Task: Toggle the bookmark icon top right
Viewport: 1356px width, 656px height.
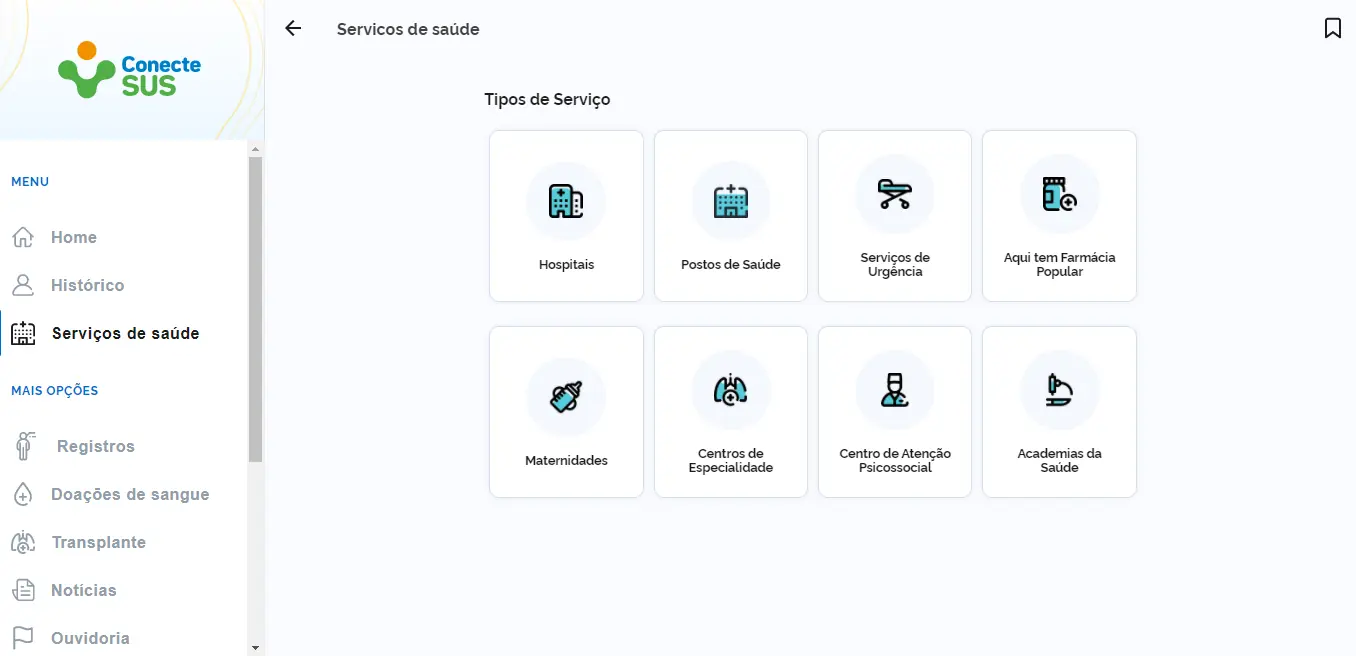Action: (1332, 28)
